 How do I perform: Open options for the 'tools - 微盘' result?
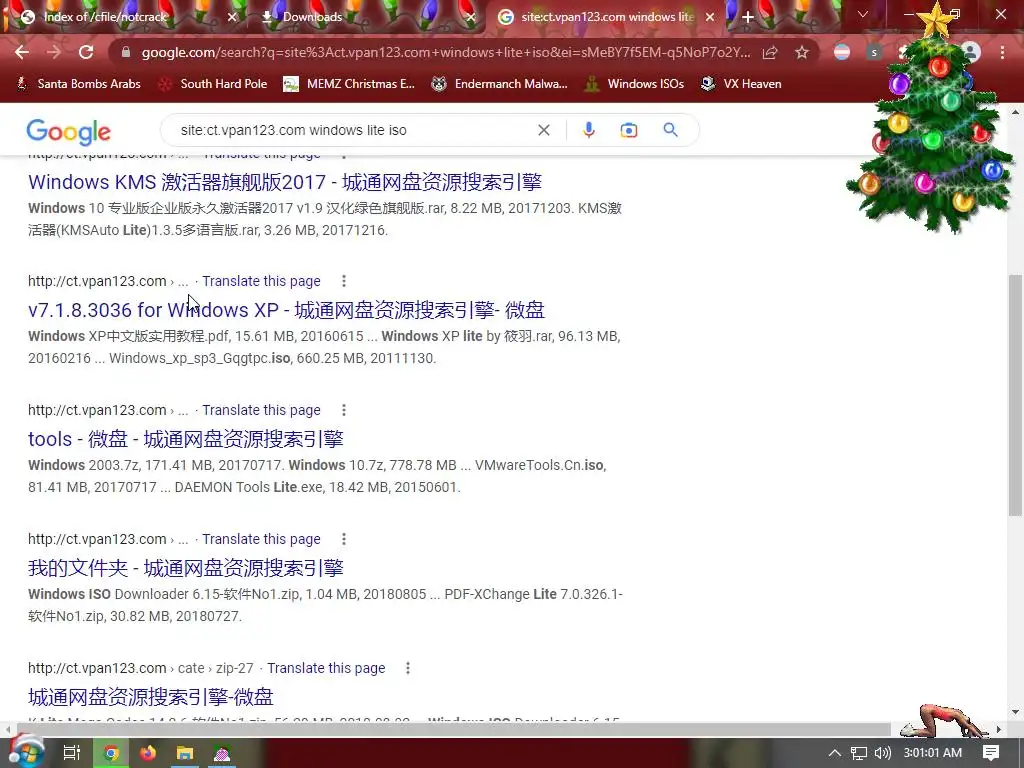point(344,410)
